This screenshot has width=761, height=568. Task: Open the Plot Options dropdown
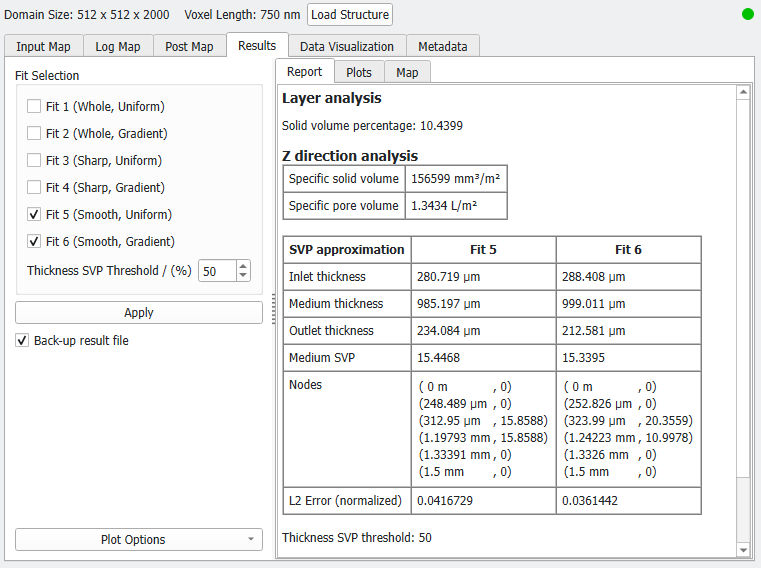(139, 539)
